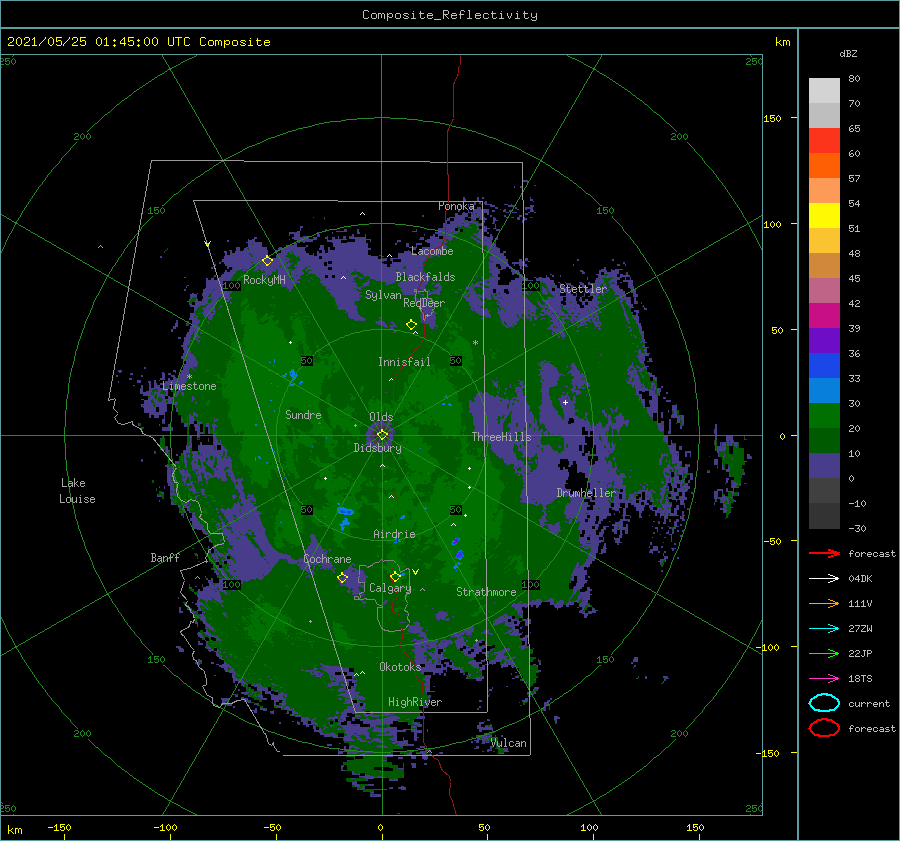Pick the bright yellow swatch in dBZ legend
Screen dimensions: 900x841
824,216
